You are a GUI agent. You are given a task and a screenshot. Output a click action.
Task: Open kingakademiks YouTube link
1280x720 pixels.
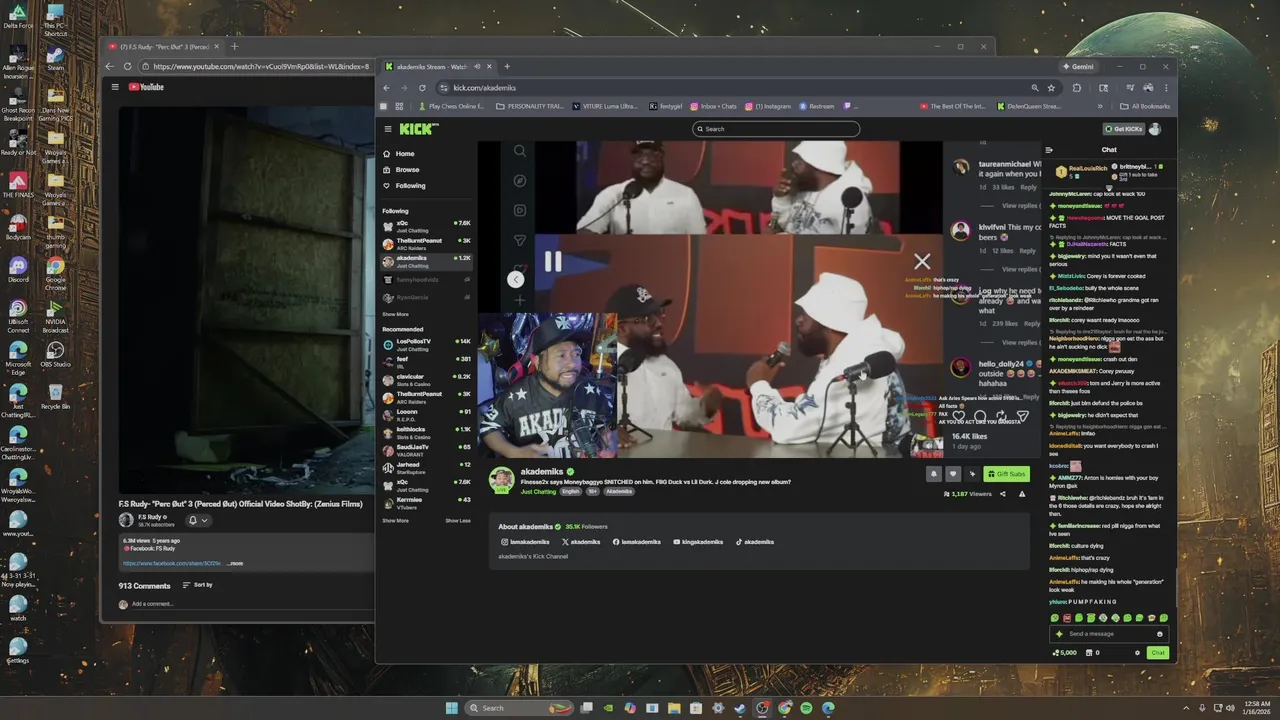698,542
